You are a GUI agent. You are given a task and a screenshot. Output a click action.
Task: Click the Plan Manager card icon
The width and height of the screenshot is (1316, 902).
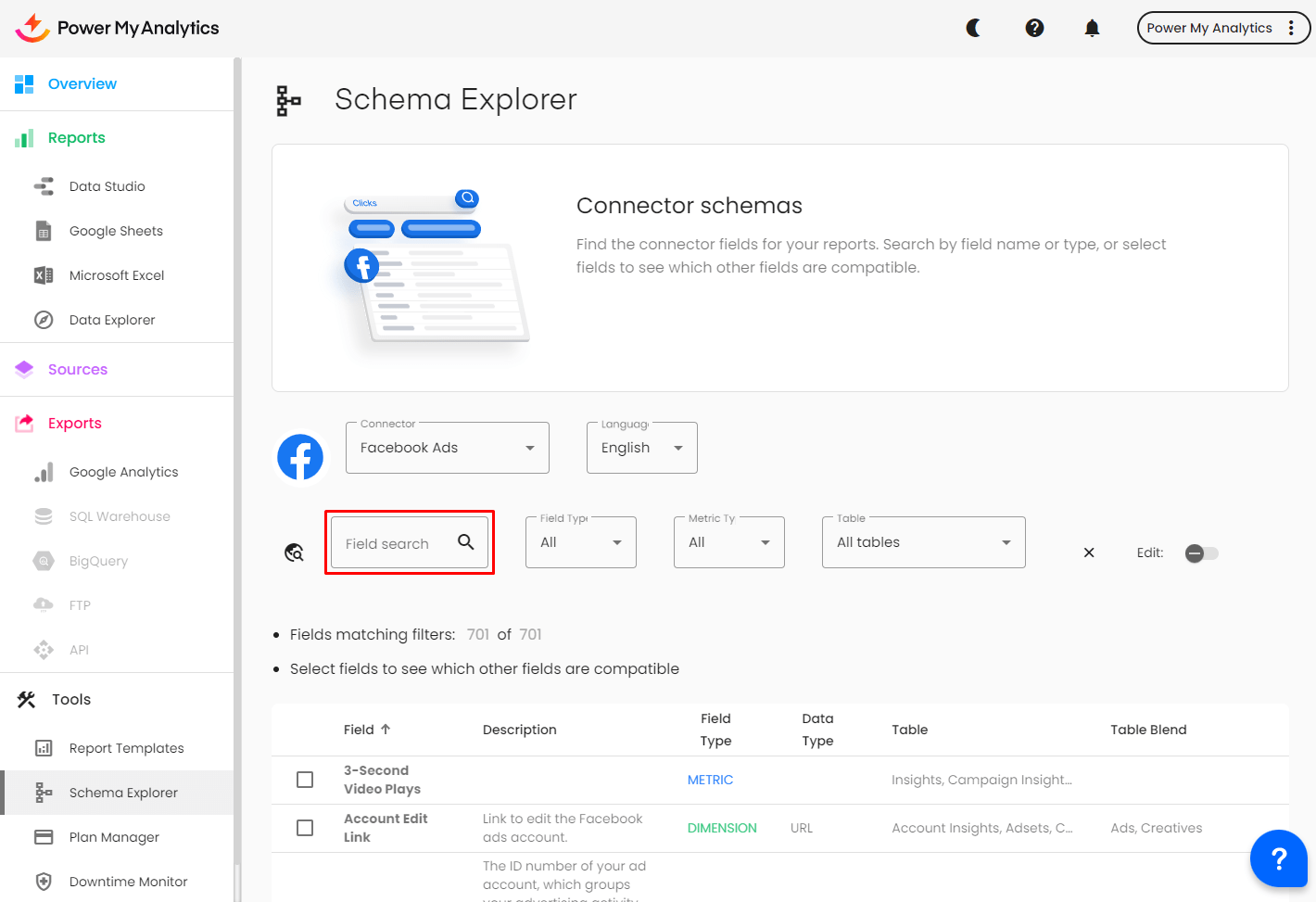tap(44, 837)
